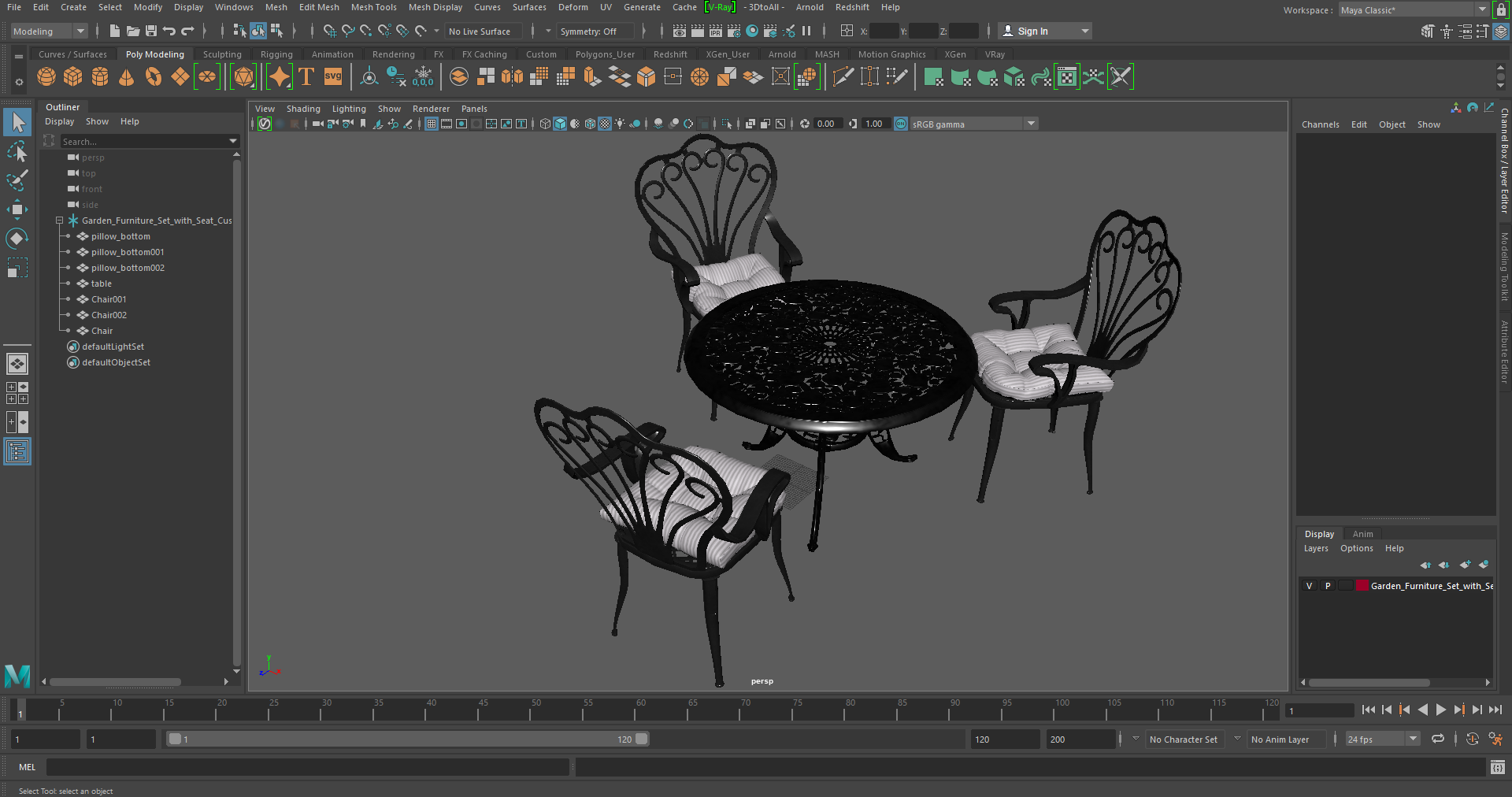Click play forward on the timeline
Screen dimensions: 1512x797
point(1441,710)
